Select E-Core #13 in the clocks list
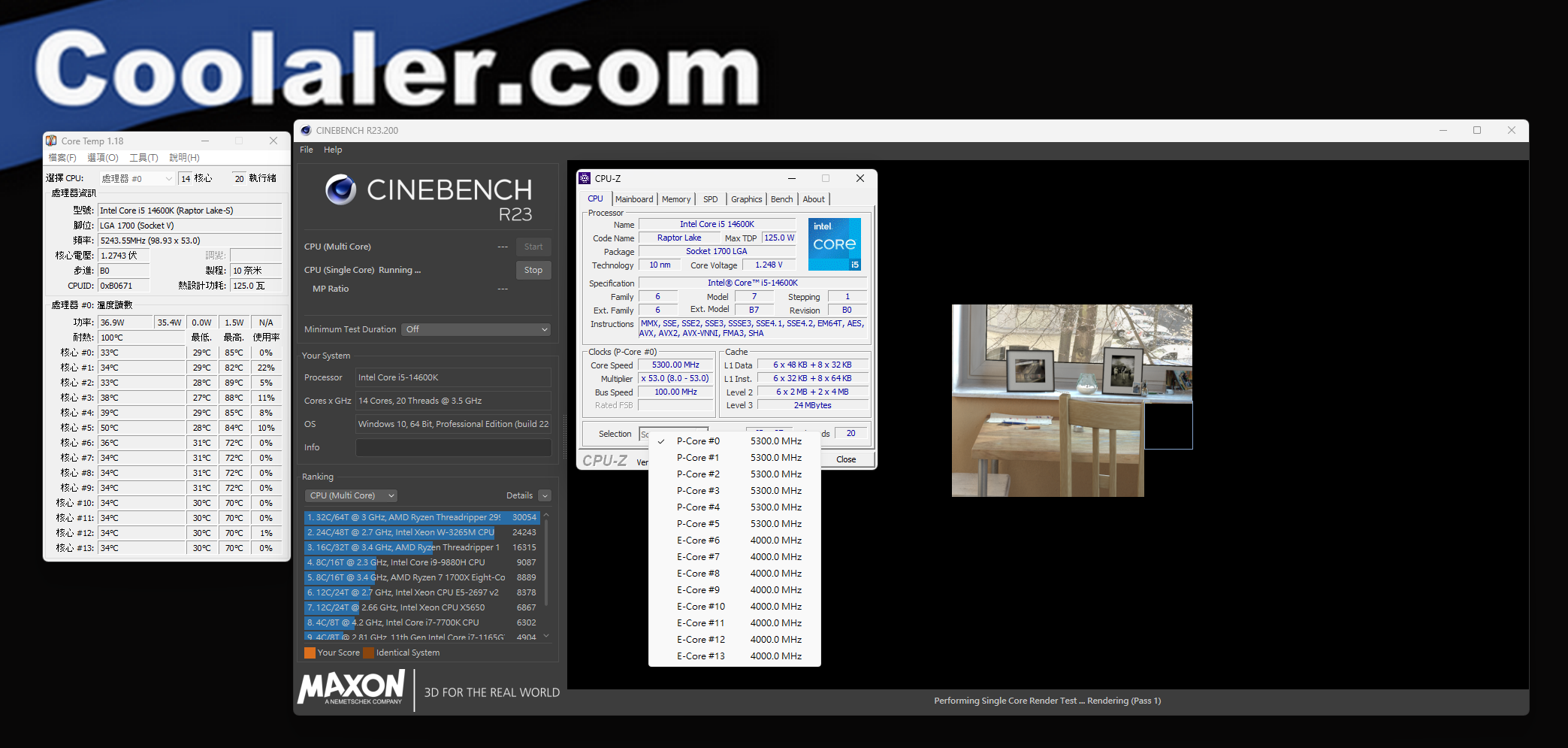The height and width of the screenshot is (748, 1568). 735,656
